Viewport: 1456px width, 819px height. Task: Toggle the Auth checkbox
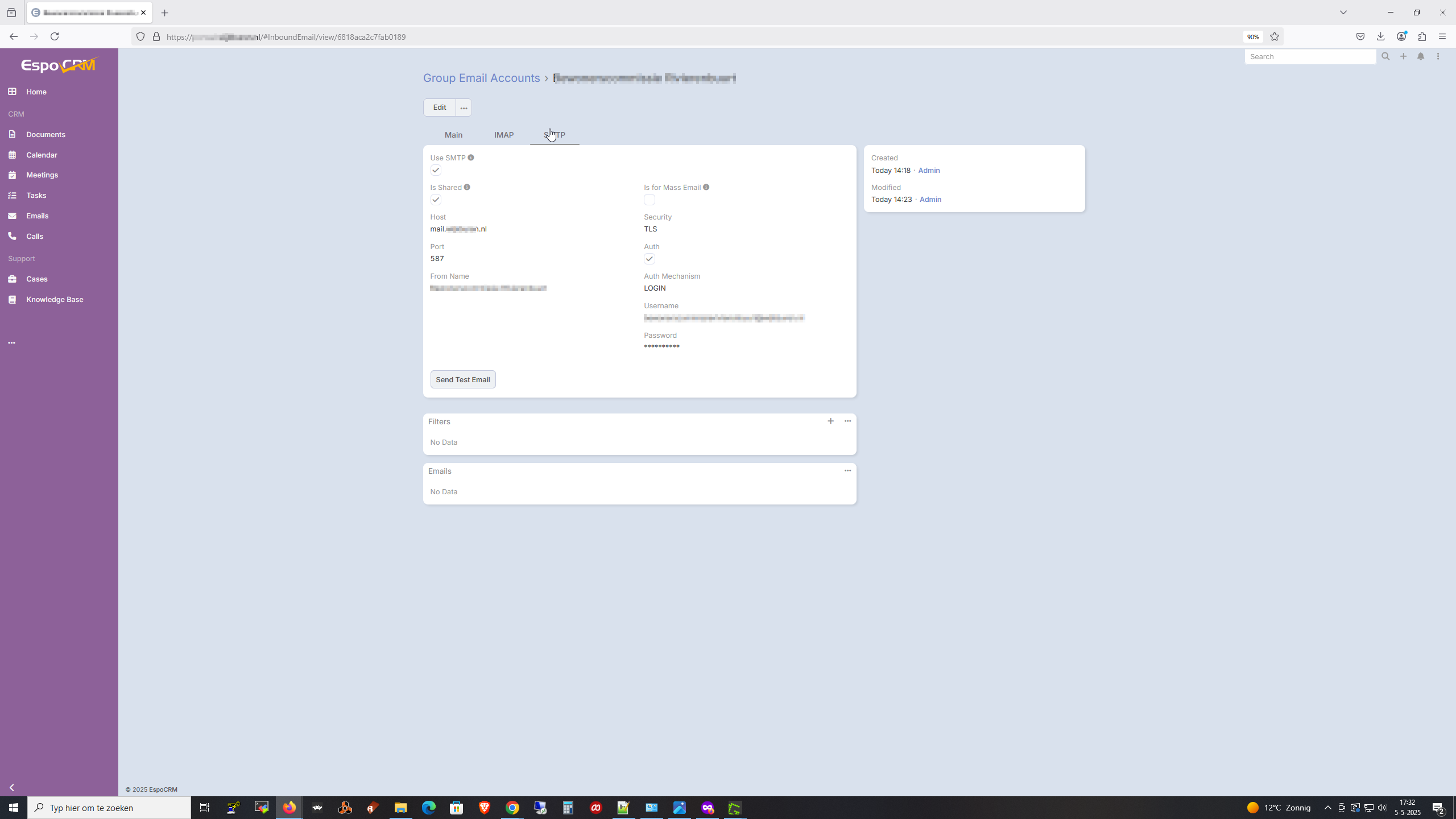click(x=650, y=259)
